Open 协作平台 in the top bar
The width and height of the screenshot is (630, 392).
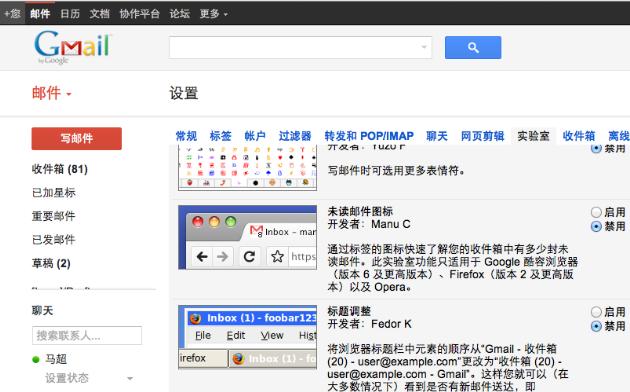click(139, 14)
